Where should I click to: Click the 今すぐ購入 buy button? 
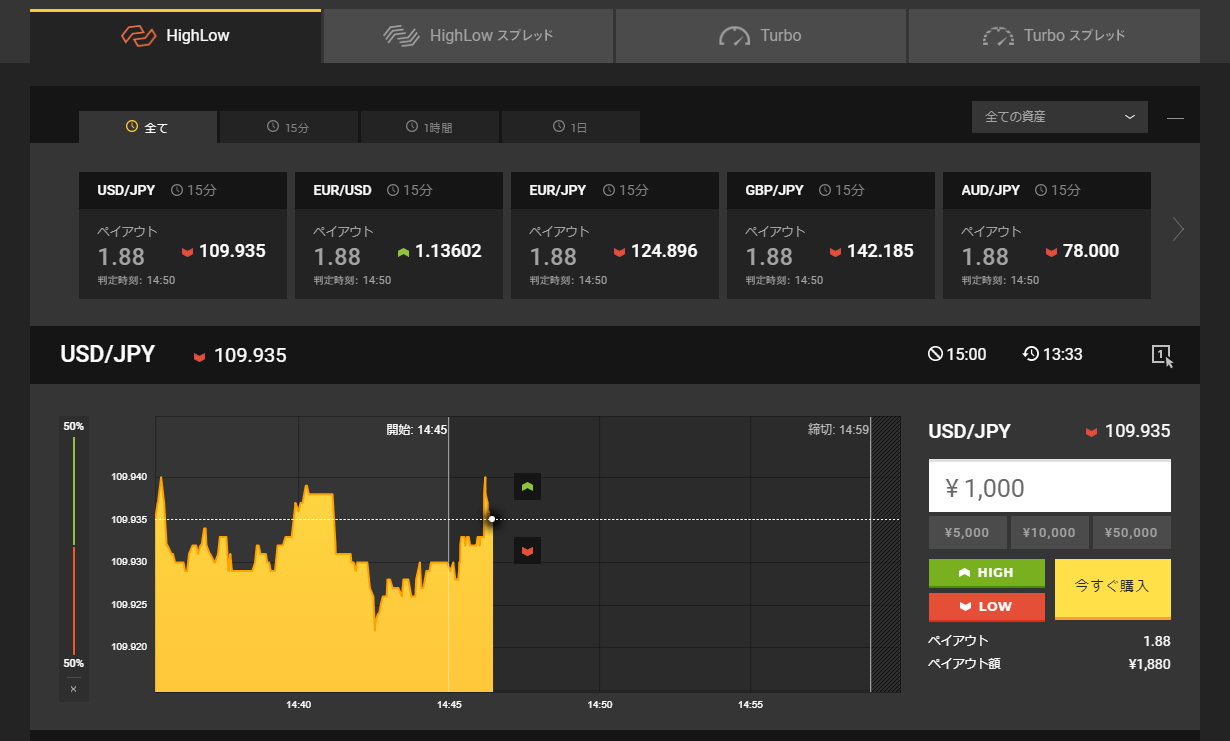(1113, 589)
